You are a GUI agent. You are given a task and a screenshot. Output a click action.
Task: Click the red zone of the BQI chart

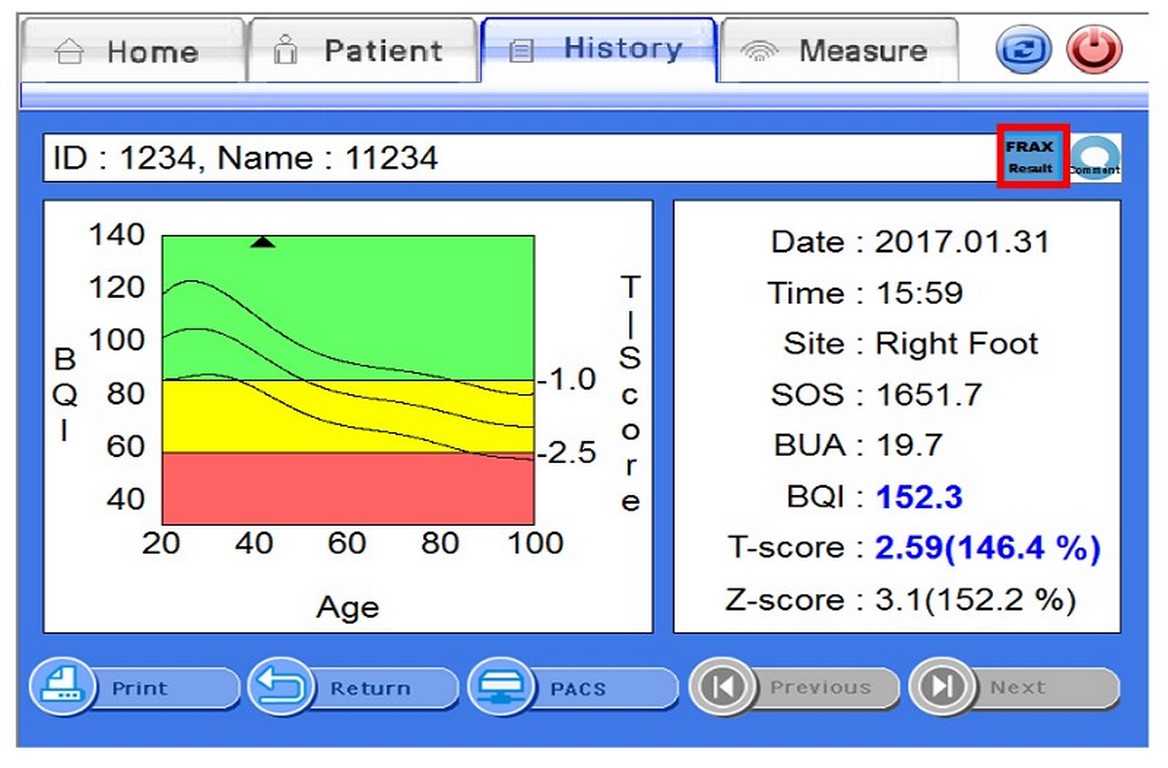click(x=348, y=489)
